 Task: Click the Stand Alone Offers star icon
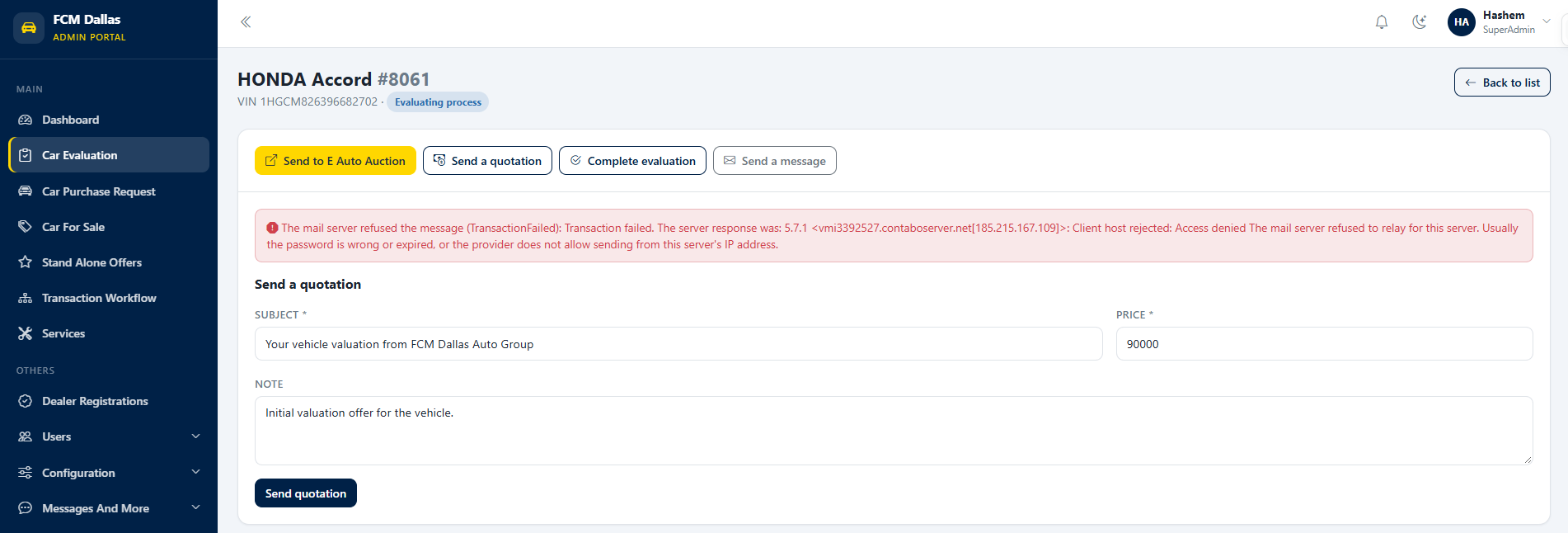[26, 262]
